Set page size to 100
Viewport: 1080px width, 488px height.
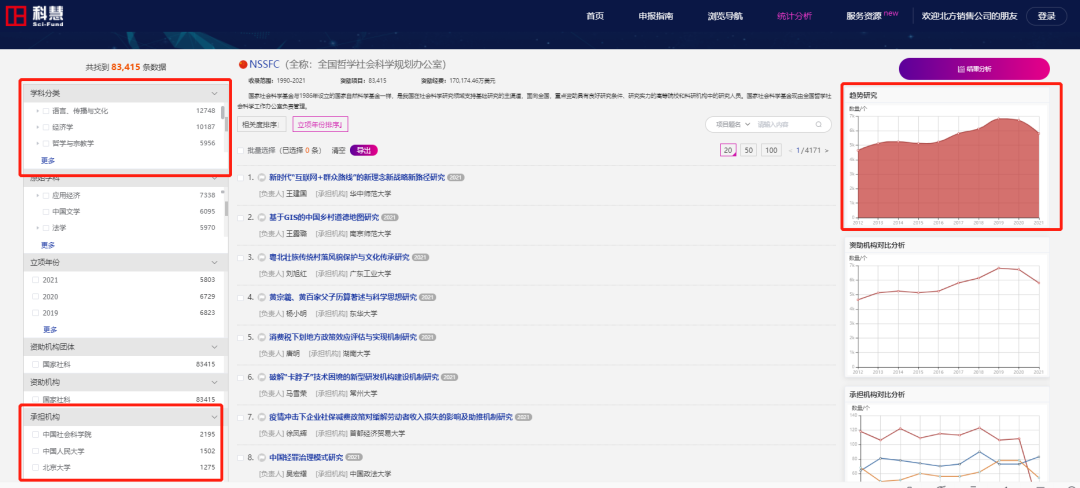[771, 150]
